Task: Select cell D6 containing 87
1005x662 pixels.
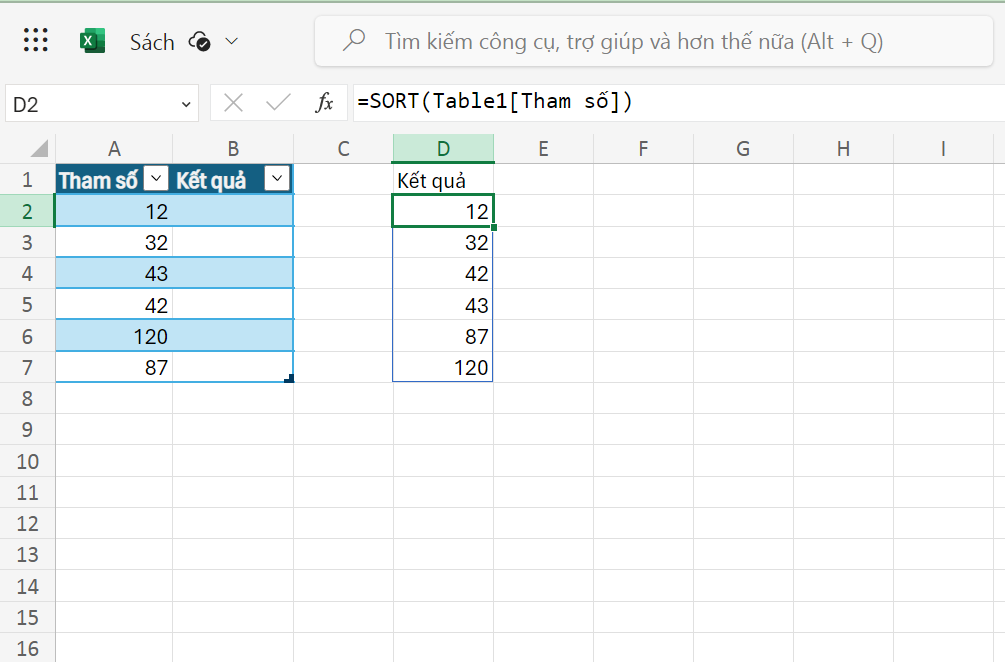Action: tap(443, 336)
